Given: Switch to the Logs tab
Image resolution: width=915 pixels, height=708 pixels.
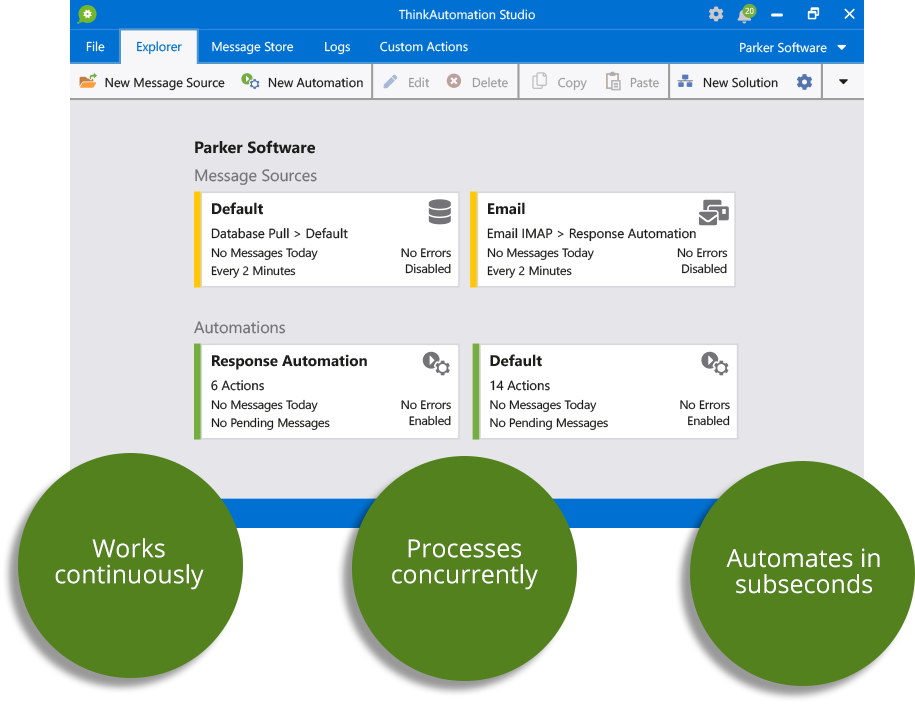Looking at the screenshot, I should 337,47.
